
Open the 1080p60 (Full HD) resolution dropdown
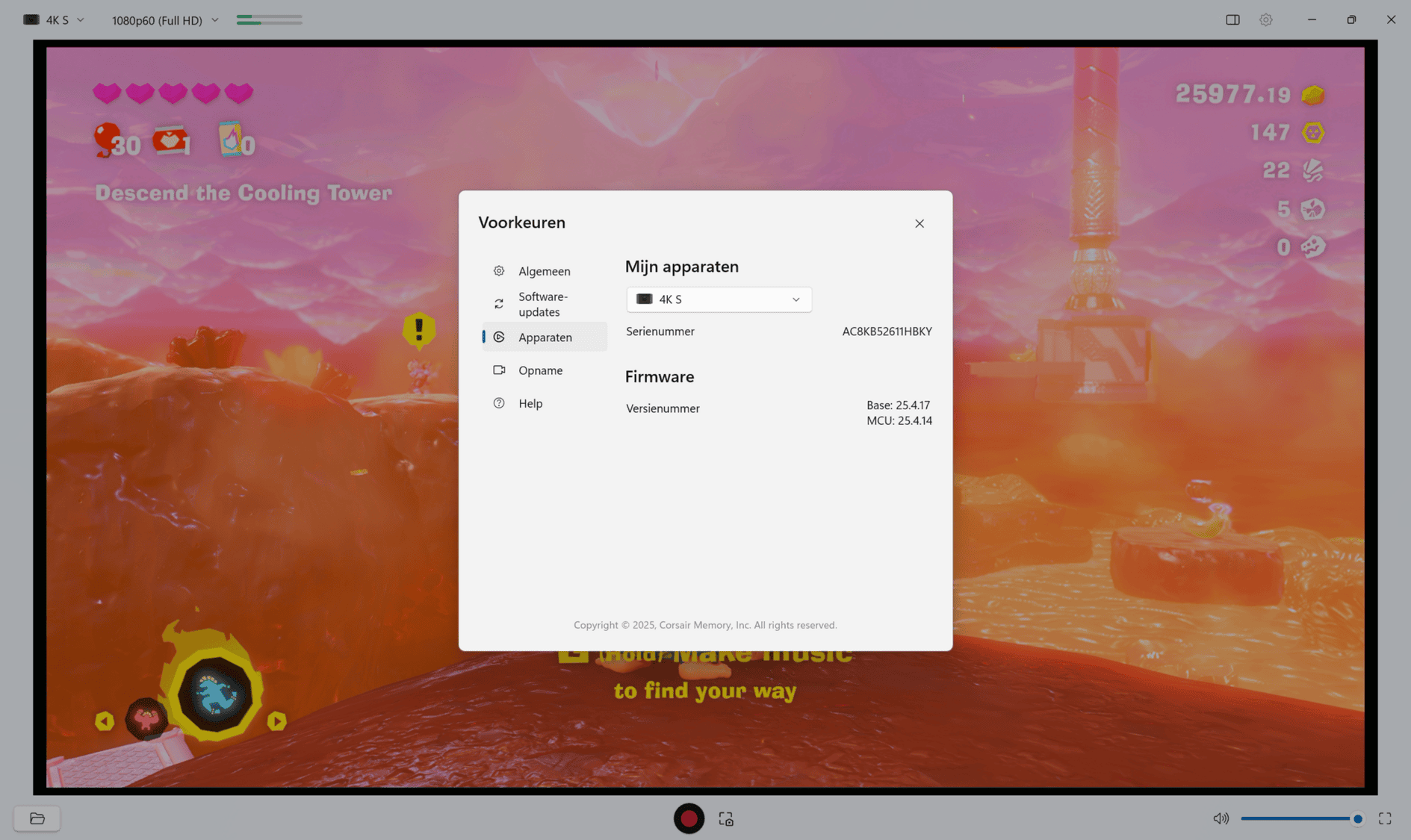165,20
